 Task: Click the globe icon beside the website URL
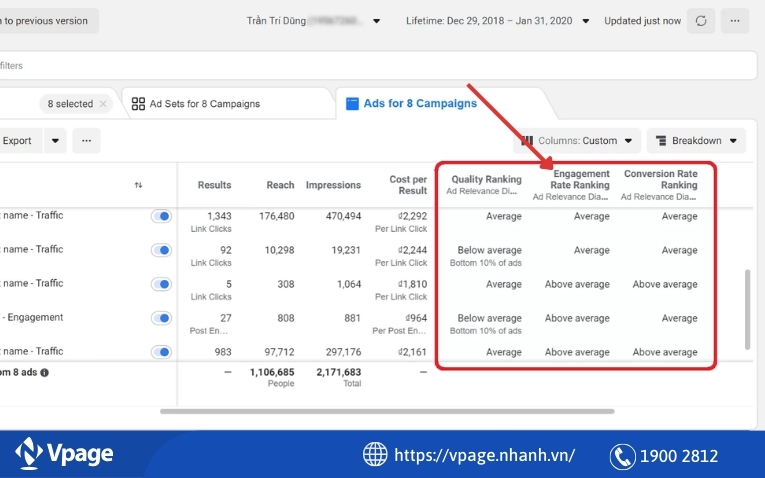click(x=375, y=454)
